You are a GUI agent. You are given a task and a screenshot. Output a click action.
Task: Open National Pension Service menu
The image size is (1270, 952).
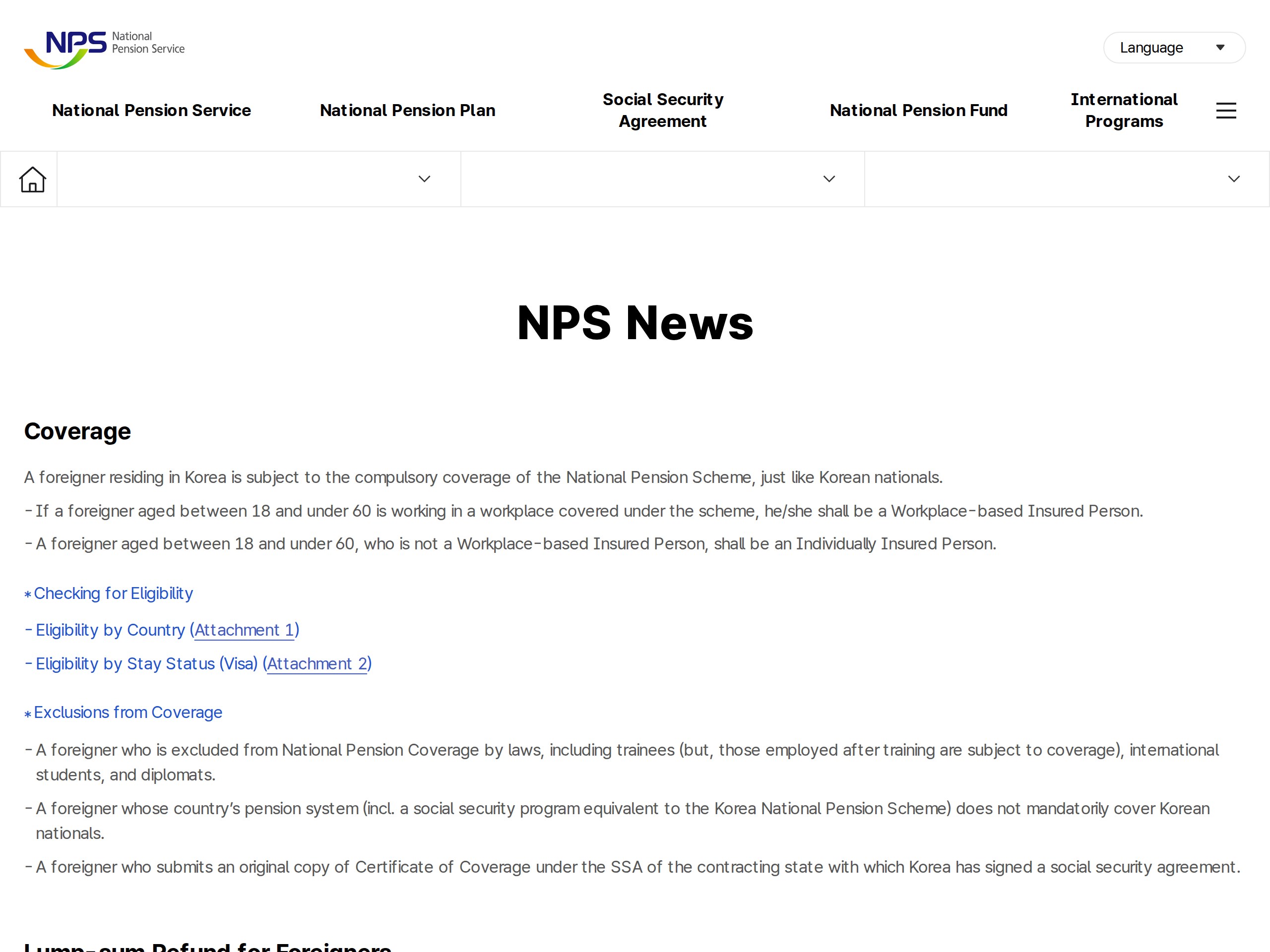coord(152,110)
